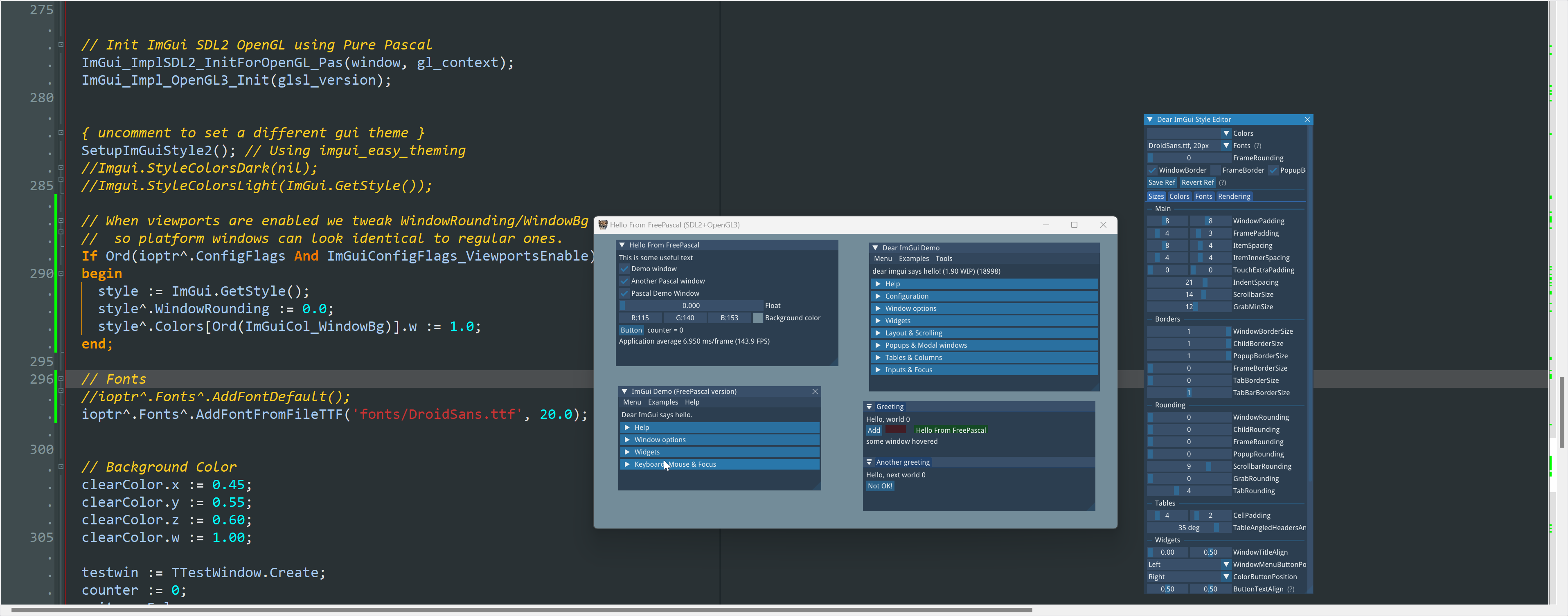Toggle the Another Pascal window checkbox
1568x616 pixels.
tap(624, 281)
